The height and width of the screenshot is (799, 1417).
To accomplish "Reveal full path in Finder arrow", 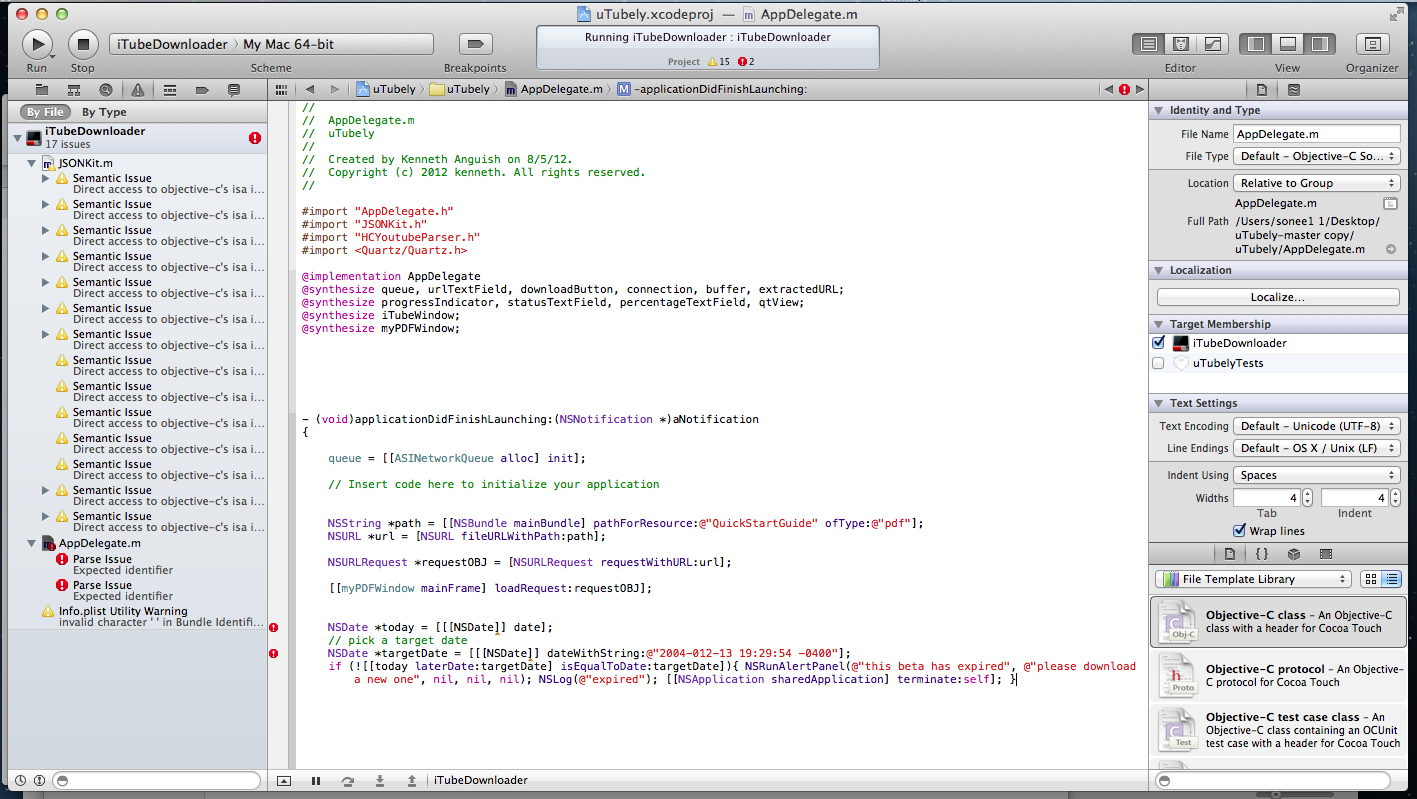I will (1391, 249).
